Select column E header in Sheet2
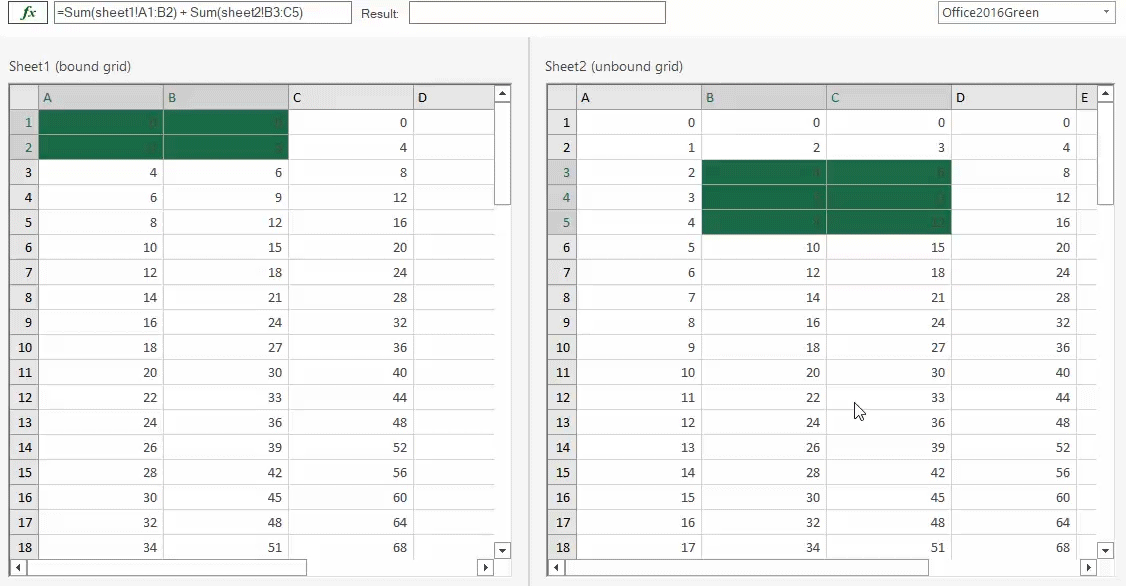This screenshot has height=586, width=1126. pos(1087,98)
